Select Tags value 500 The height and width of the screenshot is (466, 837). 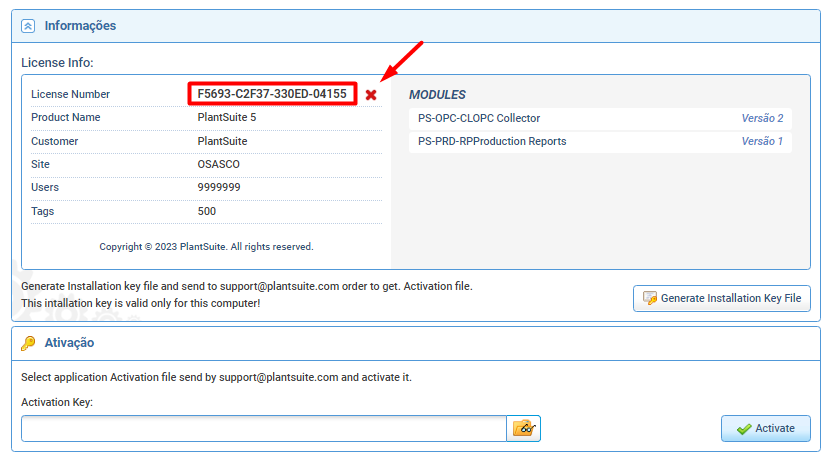tap(207, 211)
